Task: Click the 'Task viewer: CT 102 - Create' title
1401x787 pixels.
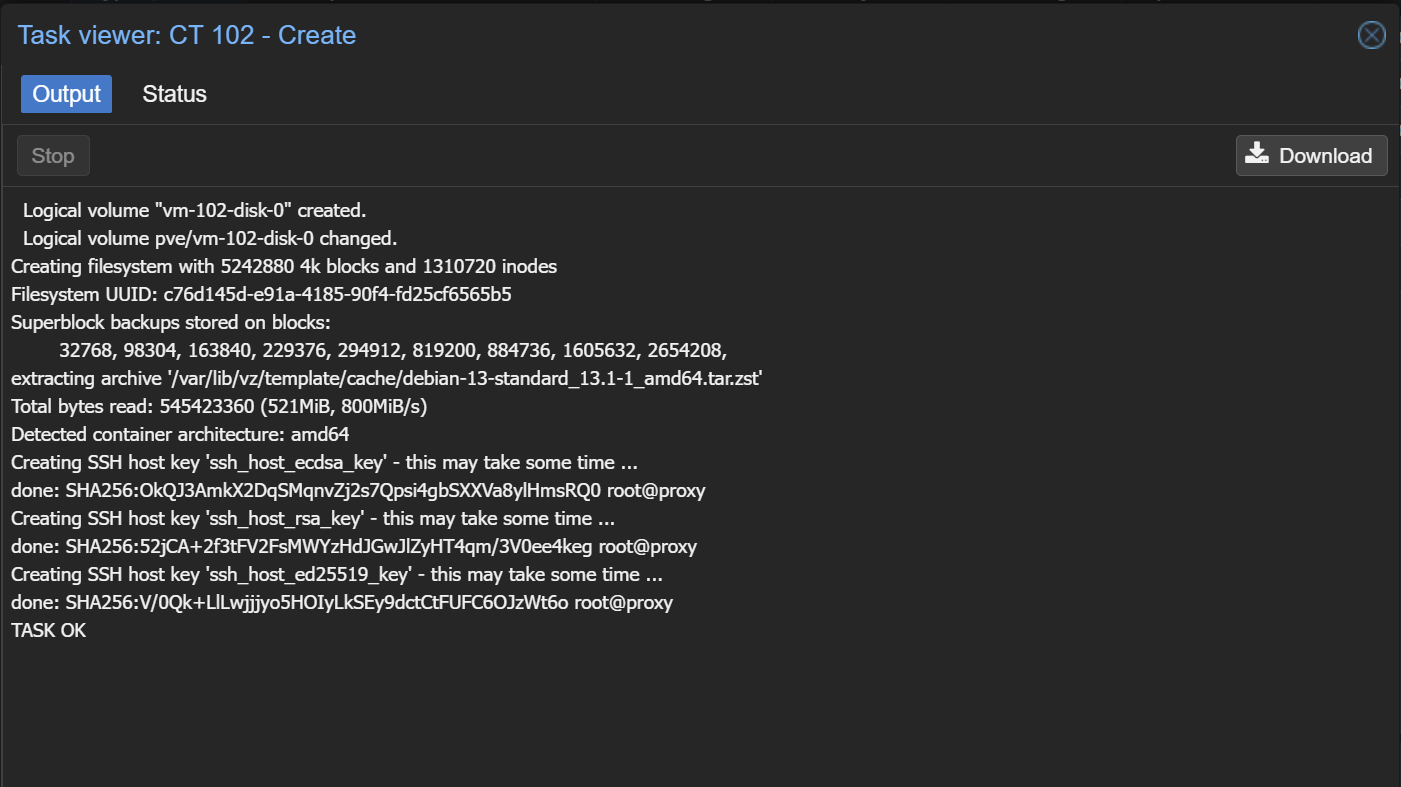Action: tap(187, 36)
